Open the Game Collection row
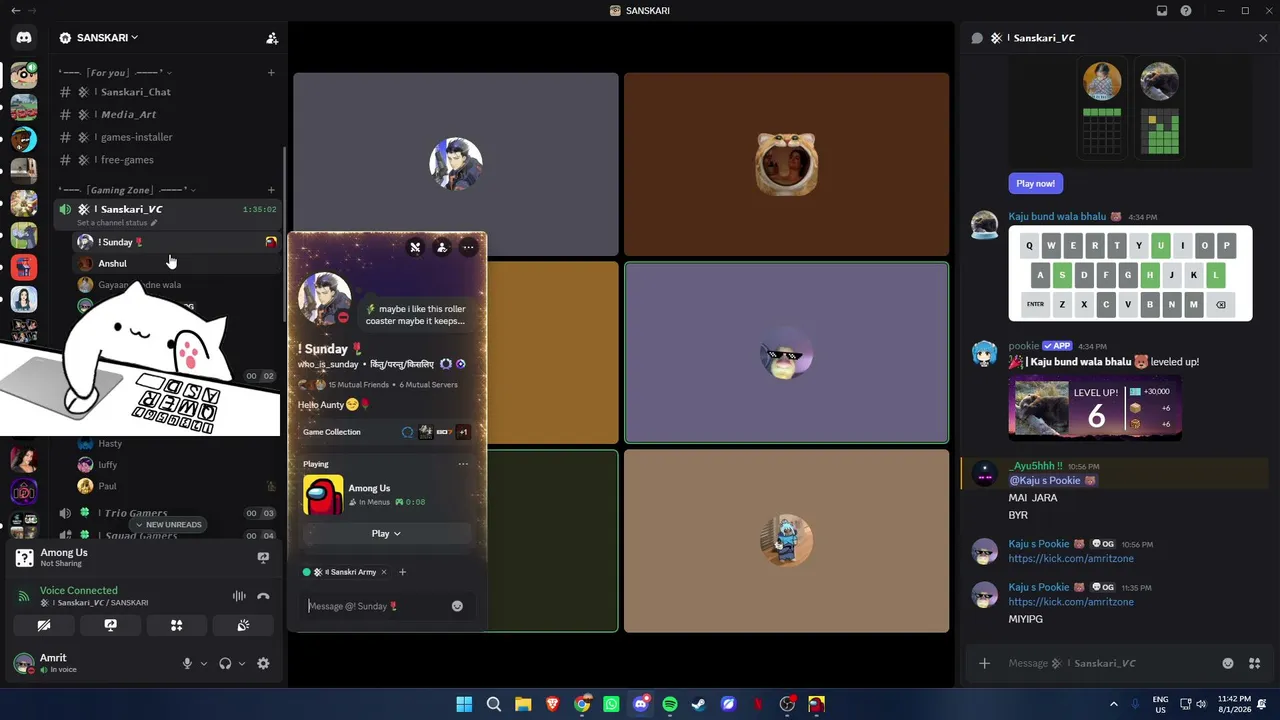The height and width of the screenshot is (720, 1280). click(x=386, y=432)
